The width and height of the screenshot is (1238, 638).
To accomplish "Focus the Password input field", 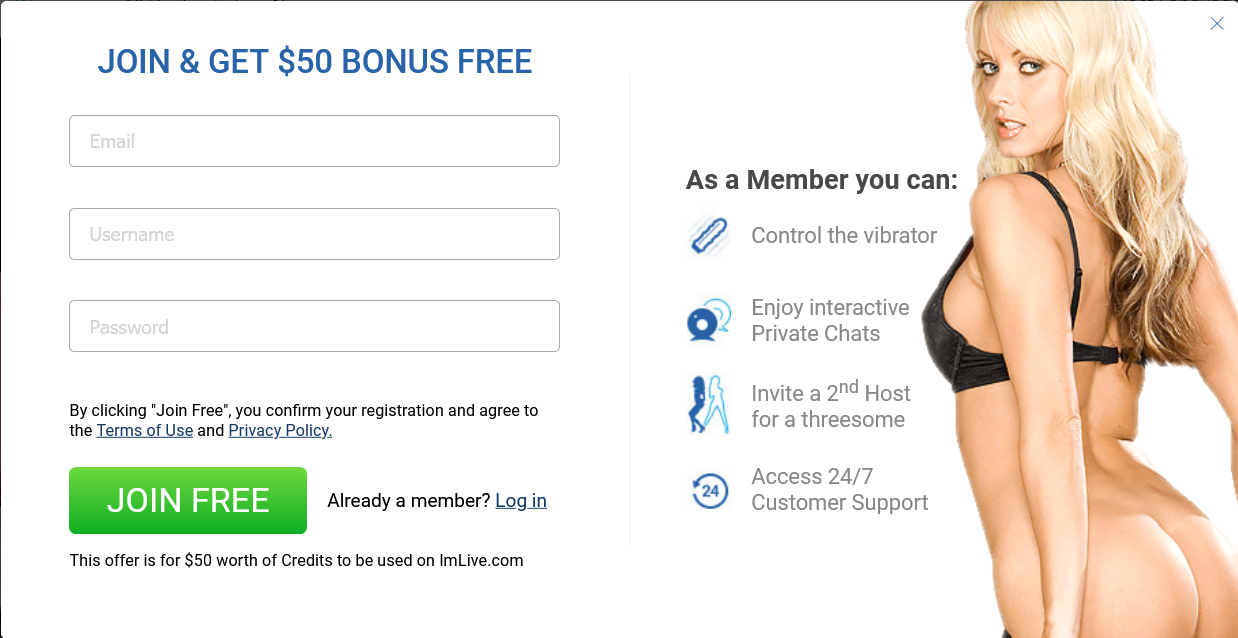I will click(314, 326).
